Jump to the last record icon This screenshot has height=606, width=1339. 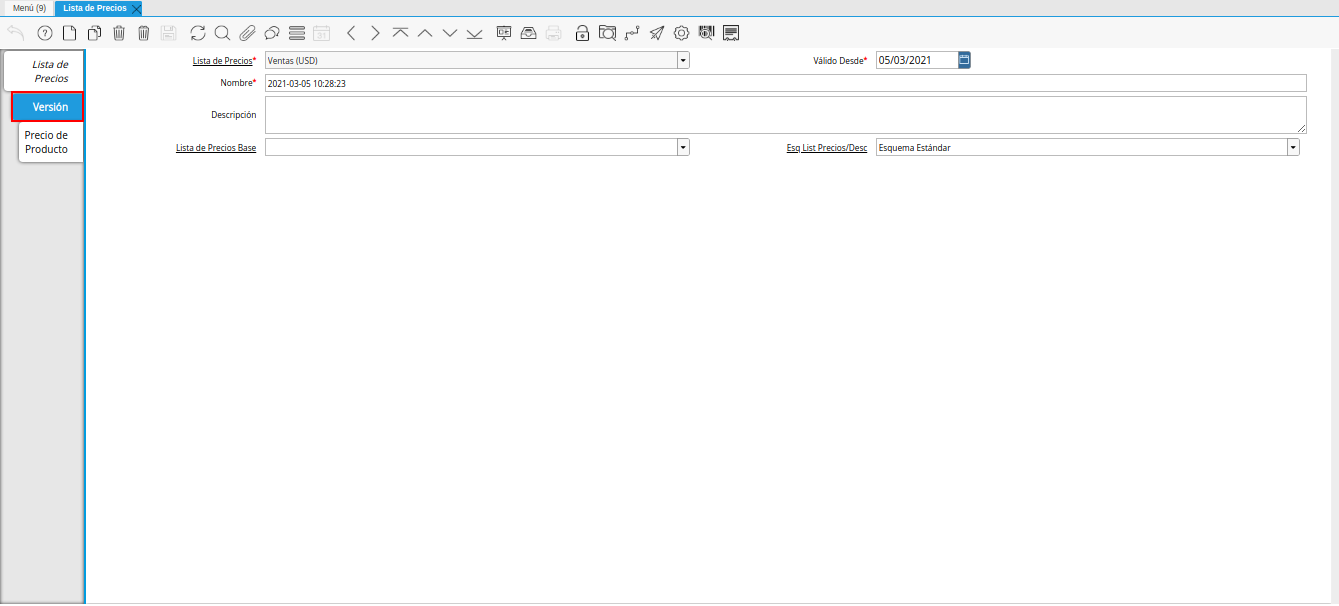(x=474, y=33)
